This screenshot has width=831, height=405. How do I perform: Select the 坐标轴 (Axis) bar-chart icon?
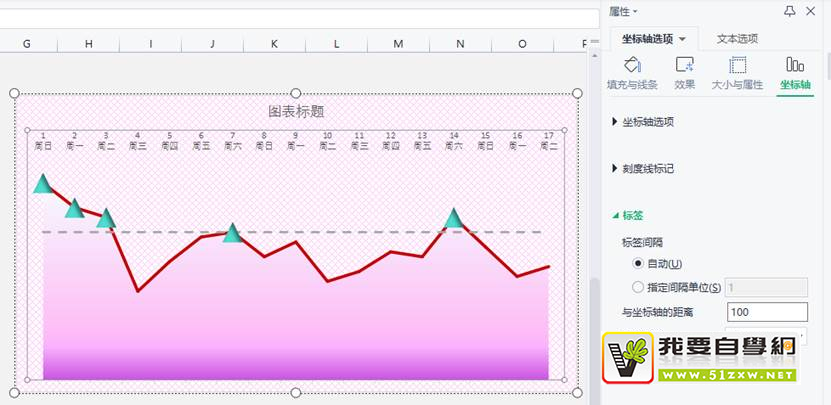pos(795,74)
